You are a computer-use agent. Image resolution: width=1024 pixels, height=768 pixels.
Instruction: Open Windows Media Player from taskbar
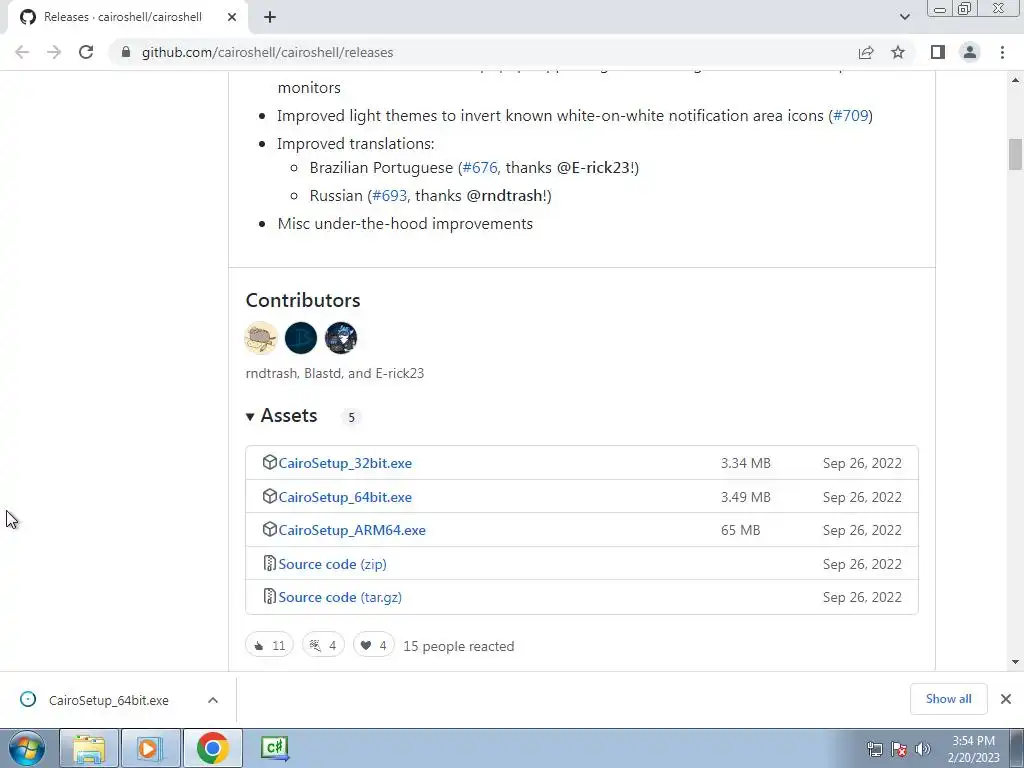[149, 748]
